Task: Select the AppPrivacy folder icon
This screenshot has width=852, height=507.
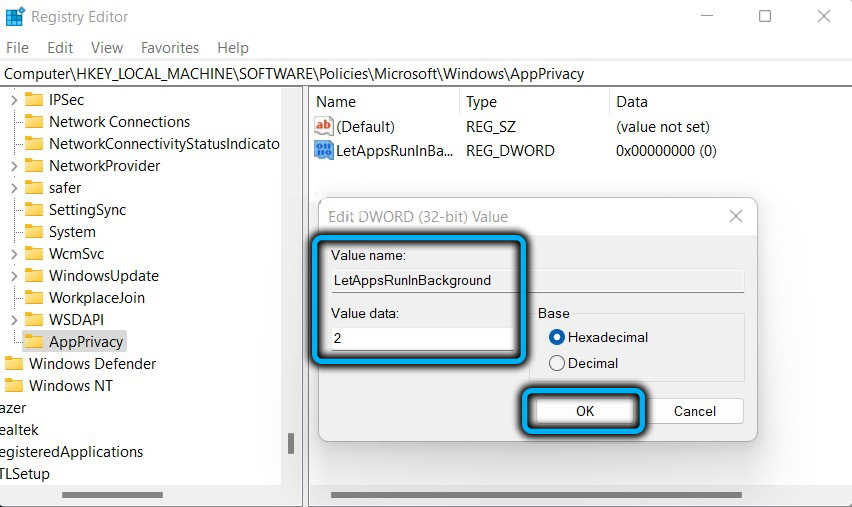Action: tap(34, 342)
